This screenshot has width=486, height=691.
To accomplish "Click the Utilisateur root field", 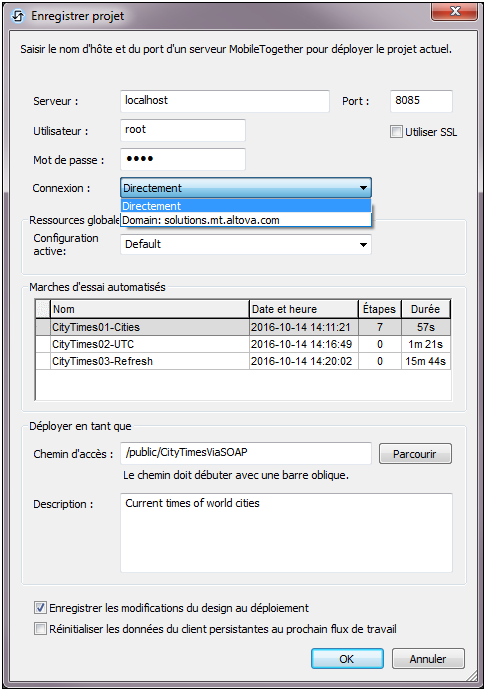I will (183, 130).
